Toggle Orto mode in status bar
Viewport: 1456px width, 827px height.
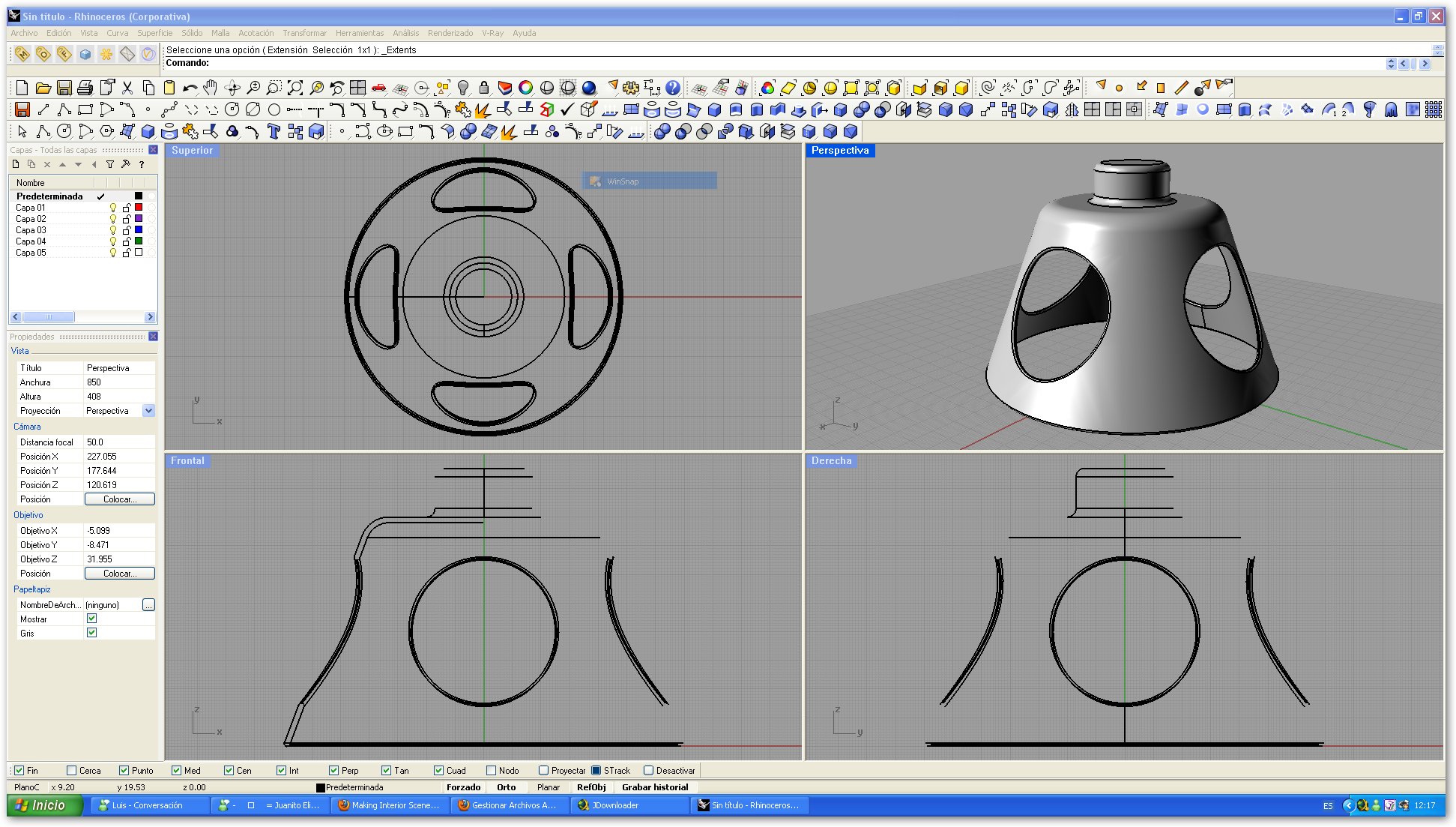(x=506, y=787)
